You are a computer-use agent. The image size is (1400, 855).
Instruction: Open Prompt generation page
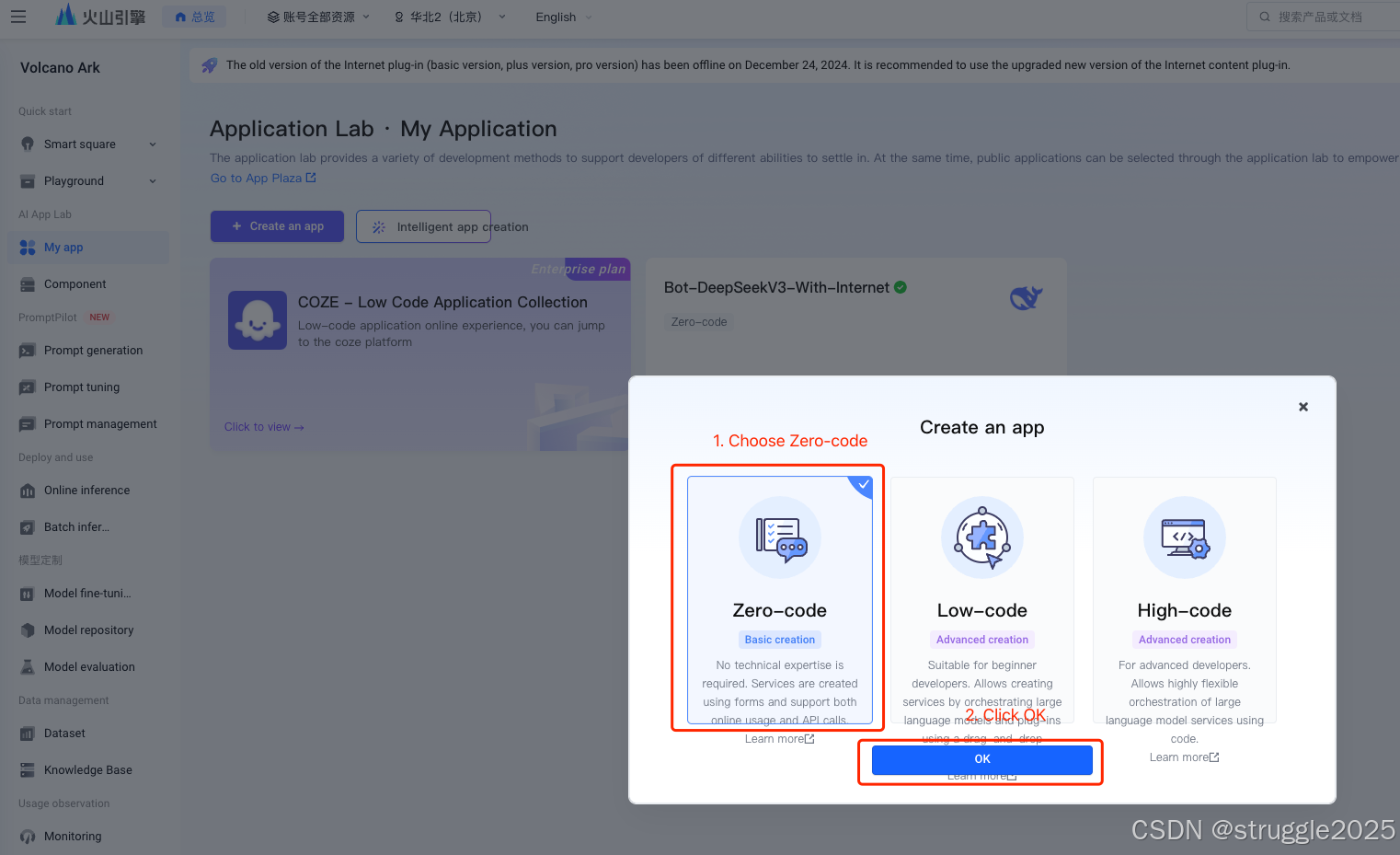[x=88, y=351]
